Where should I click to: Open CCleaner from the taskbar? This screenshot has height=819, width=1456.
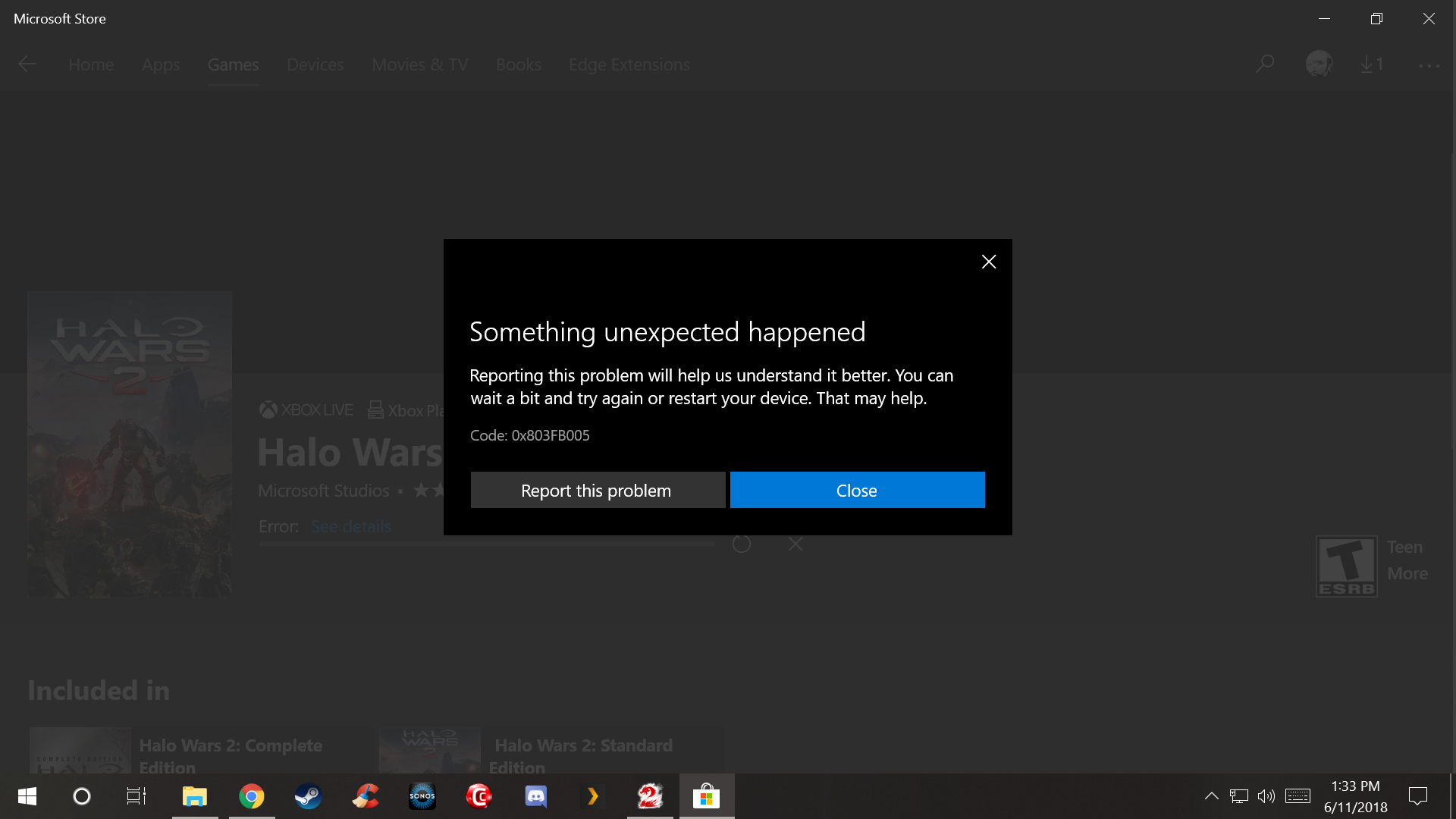click(366, 796)
